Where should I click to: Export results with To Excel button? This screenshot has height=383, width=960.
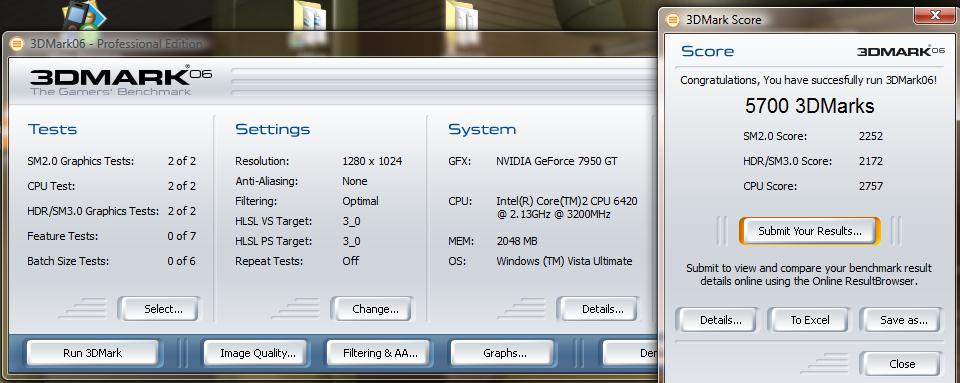click(x=808, y=320)
